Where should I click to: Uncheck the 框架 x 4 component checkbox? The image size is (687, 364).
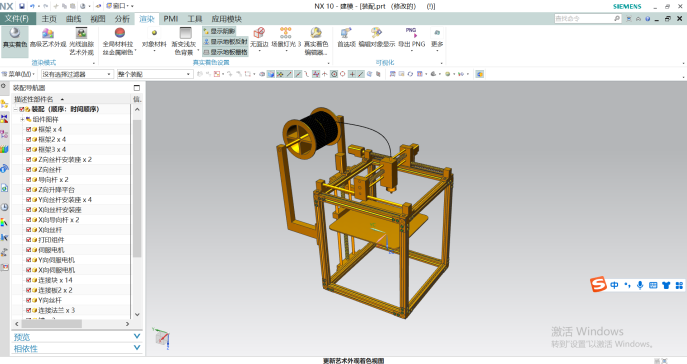28,130
